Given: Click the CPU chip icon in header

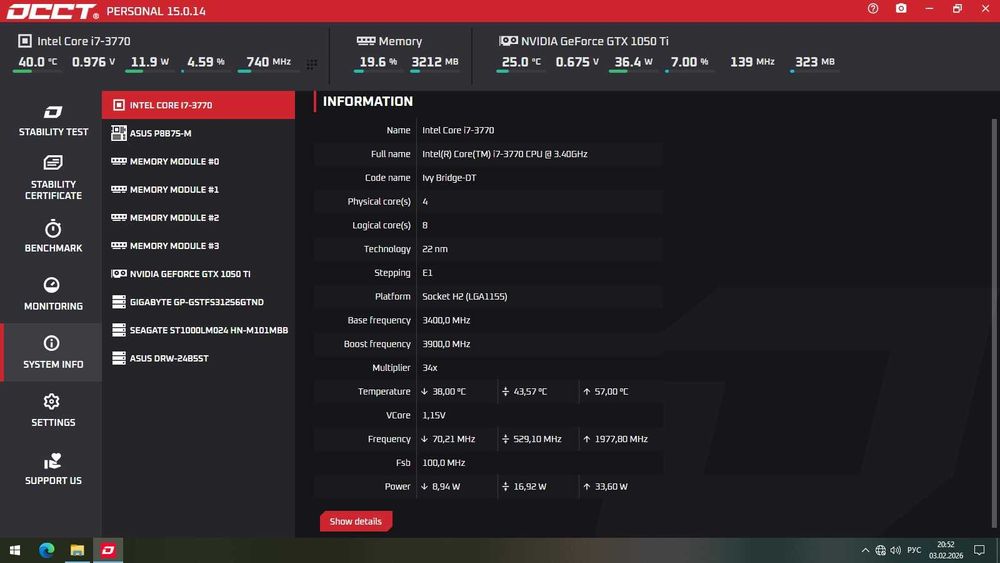Looking at the screenshot, I should click(x=24, y=41).
